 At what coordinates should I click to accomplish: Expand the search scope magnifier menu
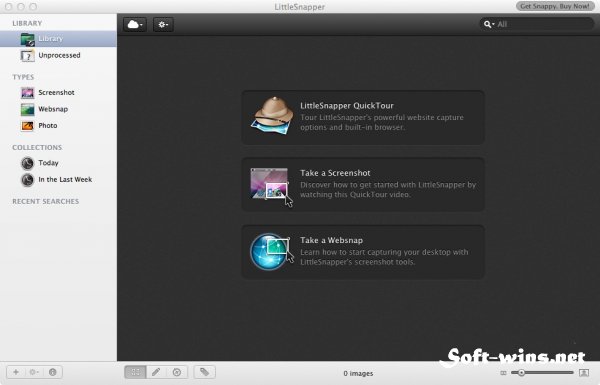pyautogui.click(x=489, y=24)
